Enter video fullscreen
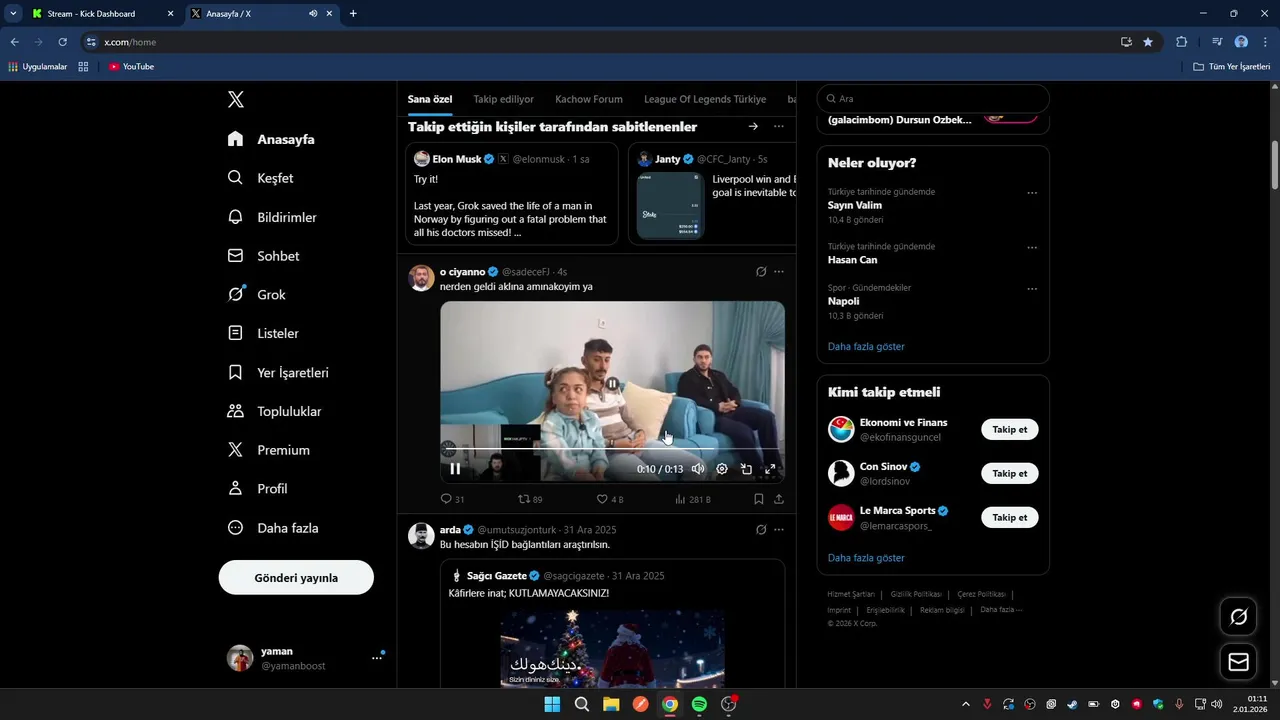Image resolution: width=1280 pixels, height=720 pixels. pos(770,468)
